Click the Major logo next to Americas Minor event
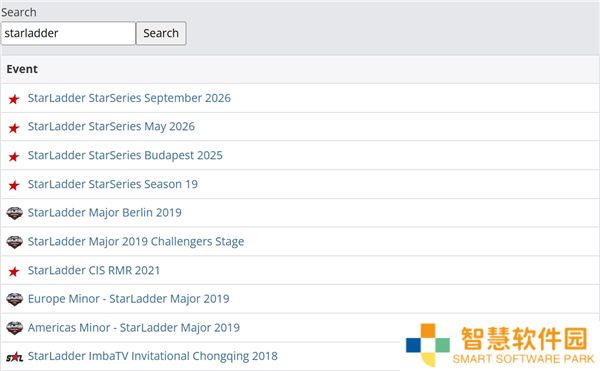This screenshot has height=371, width=600. [x=15, y=328]
